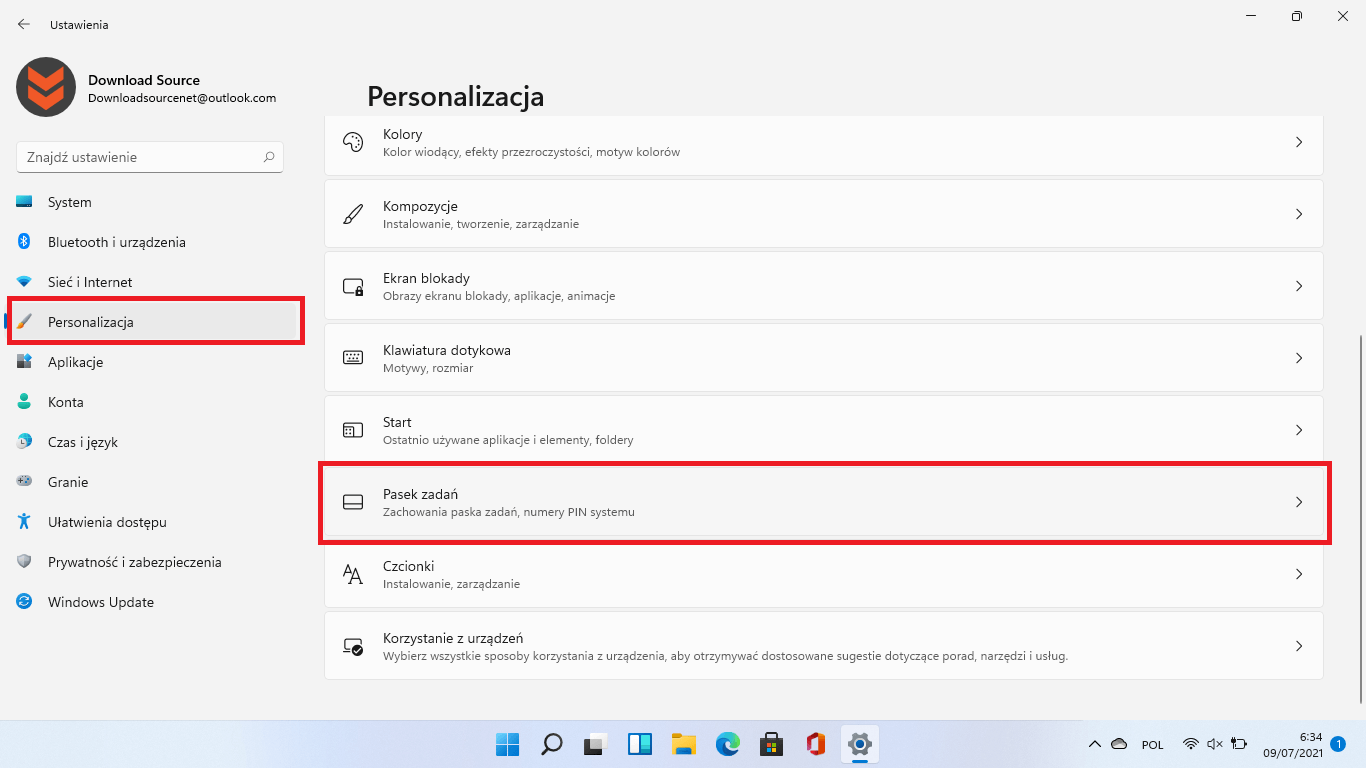The width and height of the screenshot is (1372, 772).
Task: Click the search magnifier in Znajdź ustawienie
Action: 268,157
